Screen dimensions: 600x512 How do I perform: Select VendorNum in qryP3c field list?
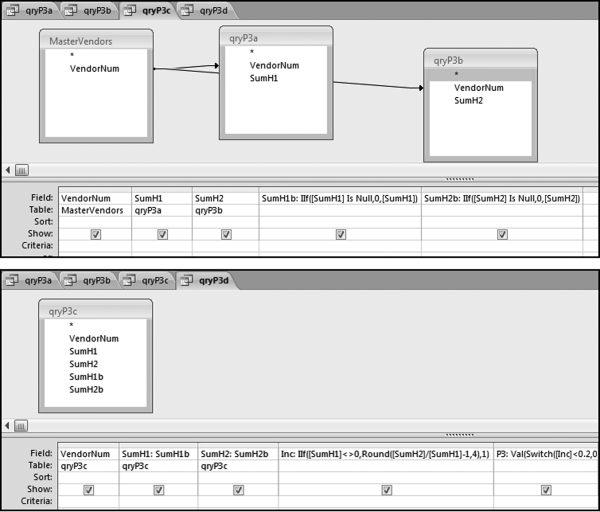94,339
